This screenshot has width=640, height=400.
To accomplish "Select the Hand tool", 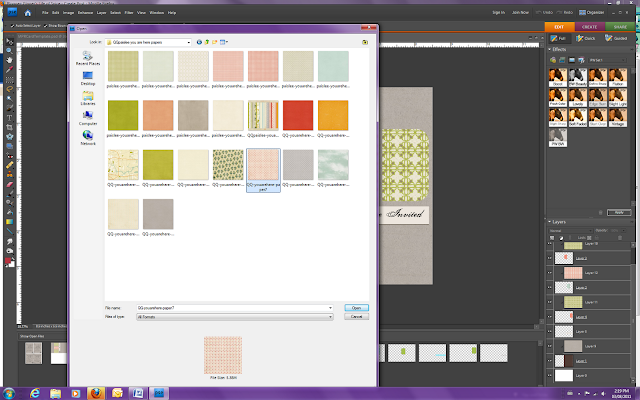I will [x=9, y=60].
